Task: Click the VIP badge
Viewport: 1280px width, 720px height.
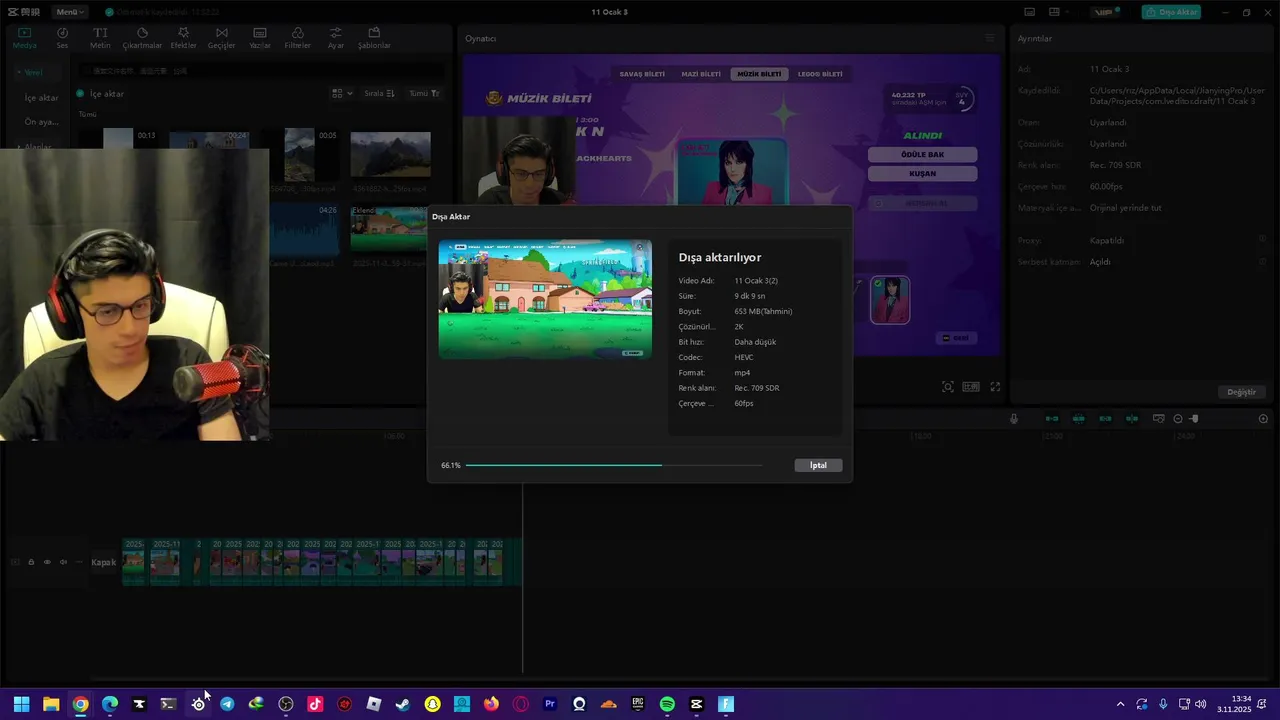Action: point(1104,12)
